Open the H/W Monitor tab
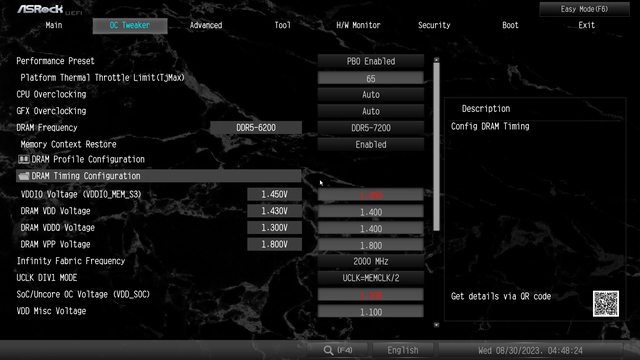The image size is (640, 360). pos(358,25)
